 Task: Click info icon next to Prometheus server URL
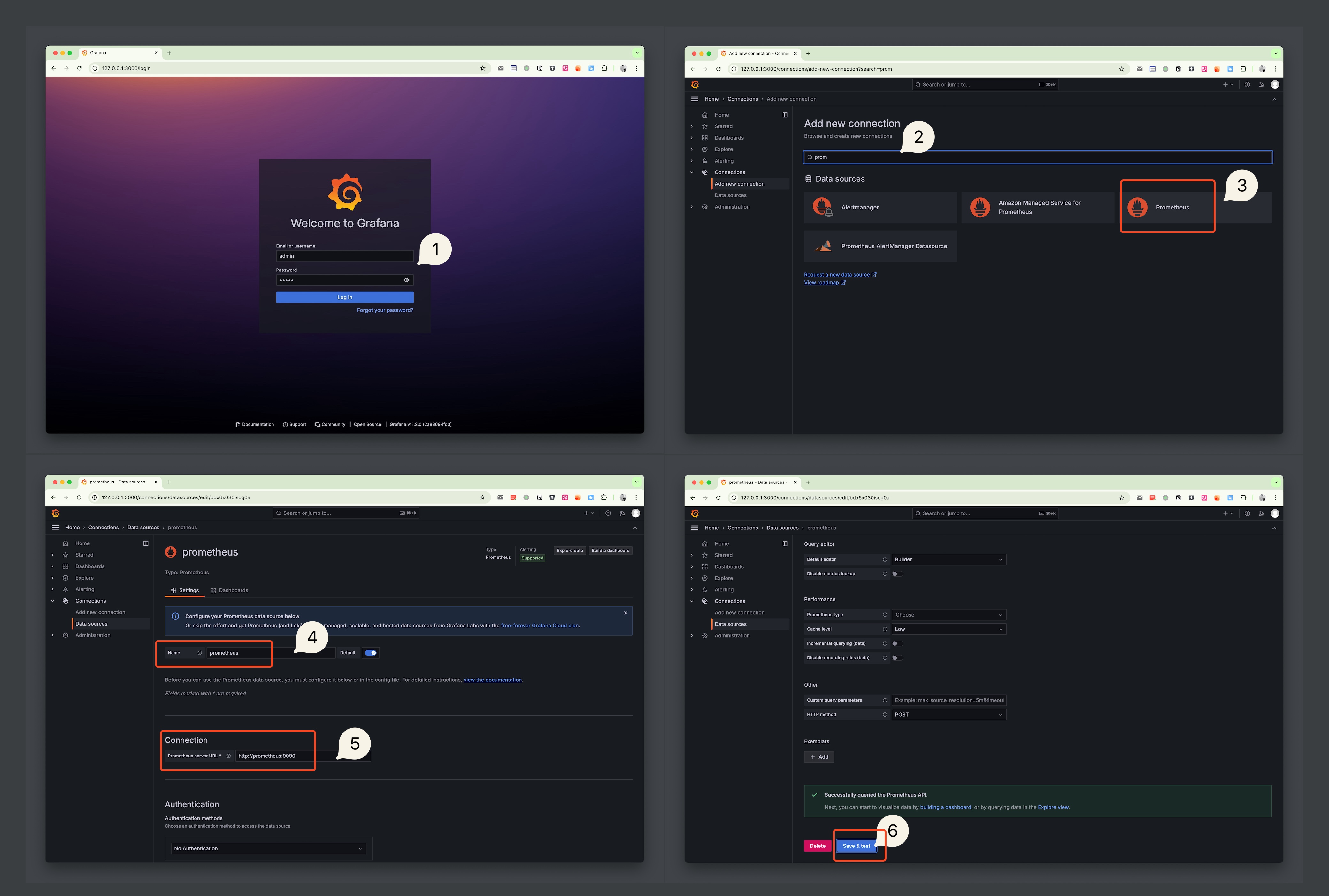click(228, 756)
